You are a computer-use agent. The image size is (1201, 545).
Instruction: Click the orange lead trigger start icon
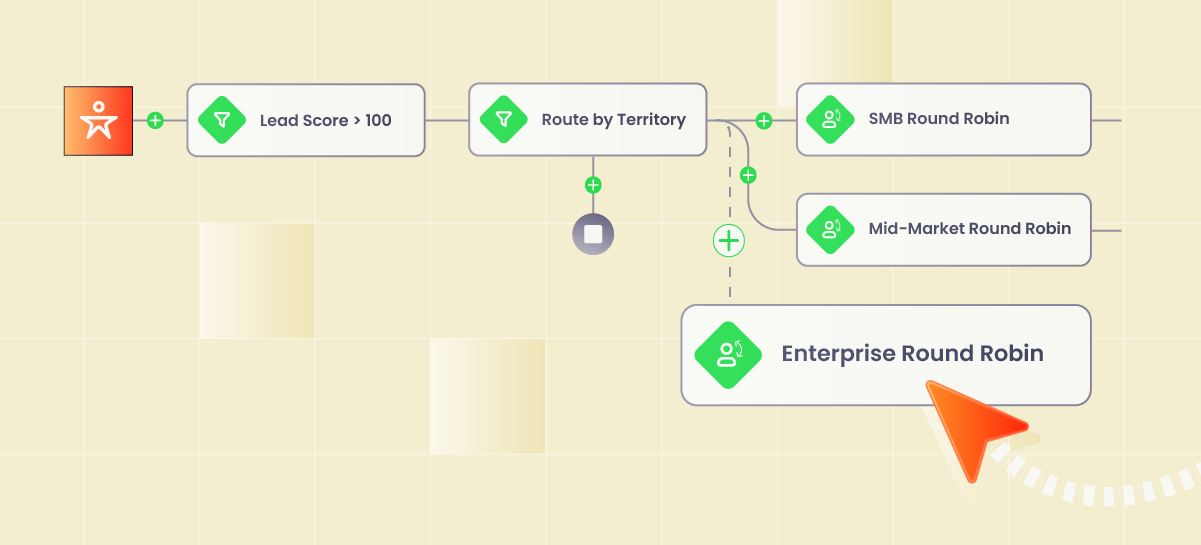[98, 121]
